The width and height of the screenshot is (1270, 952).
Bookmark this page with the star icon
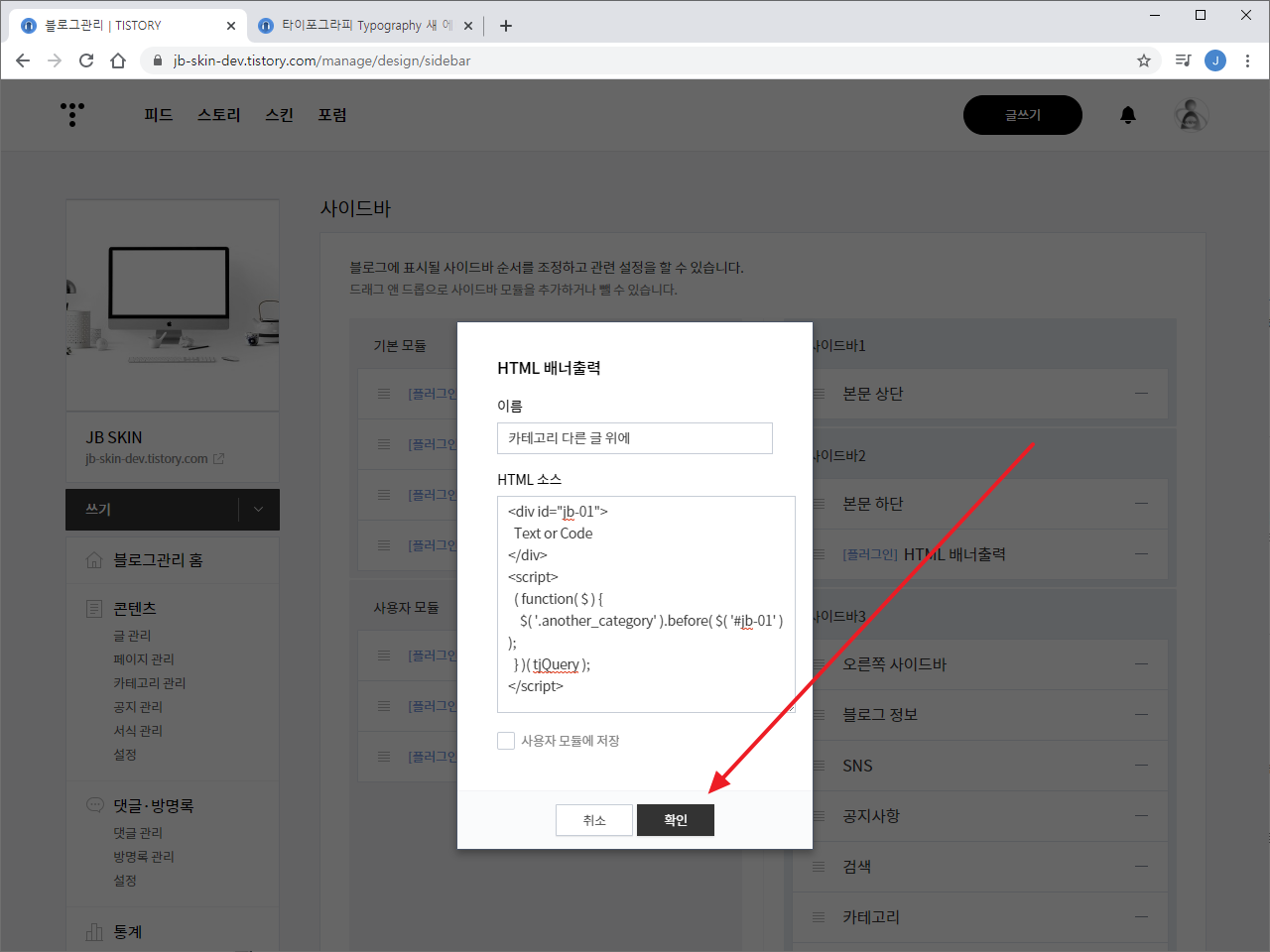[1144, 60]
